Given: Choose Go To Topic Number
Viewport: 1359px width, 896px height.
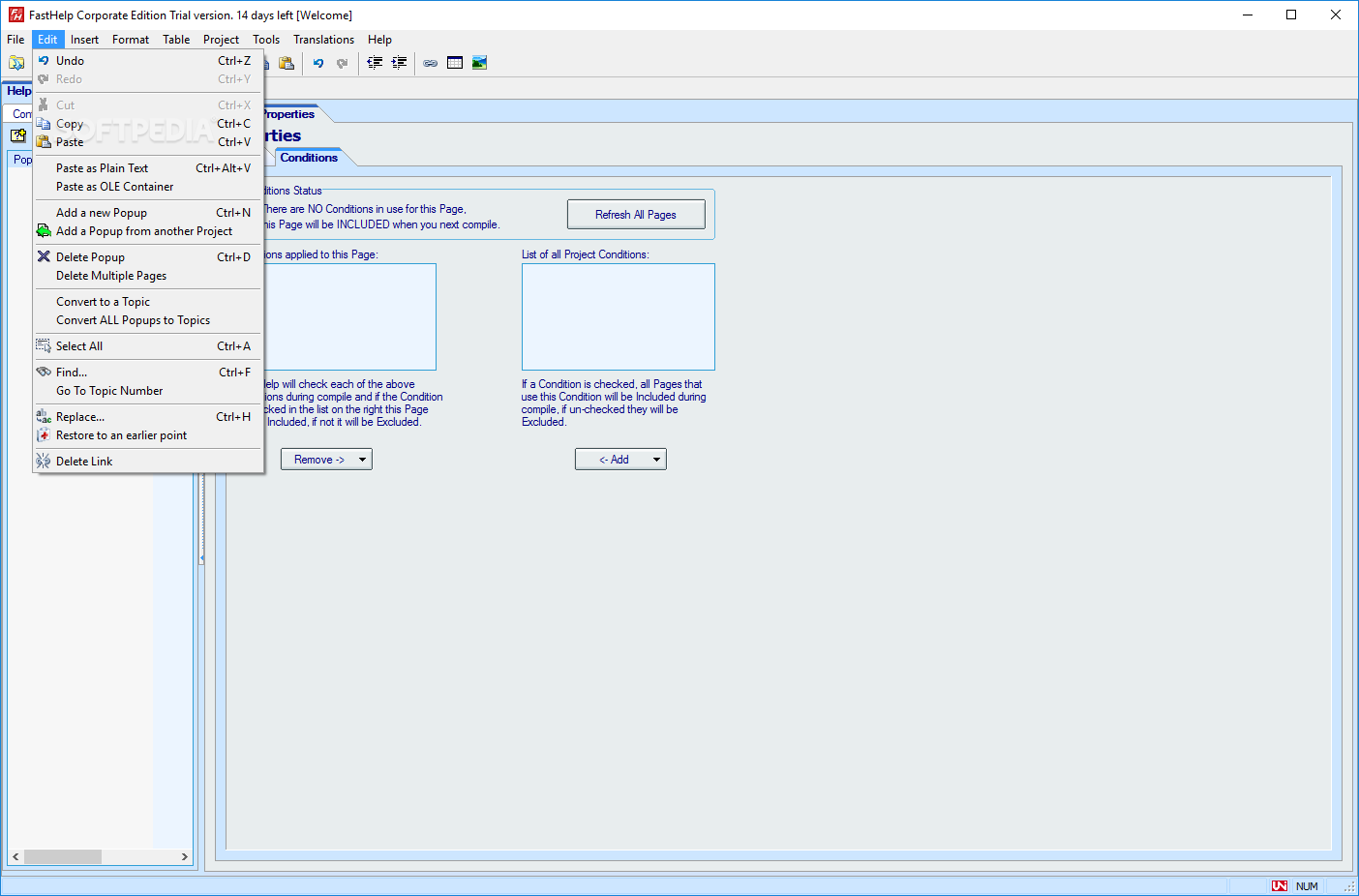Looking at the screenshot, I should [148, 391].
